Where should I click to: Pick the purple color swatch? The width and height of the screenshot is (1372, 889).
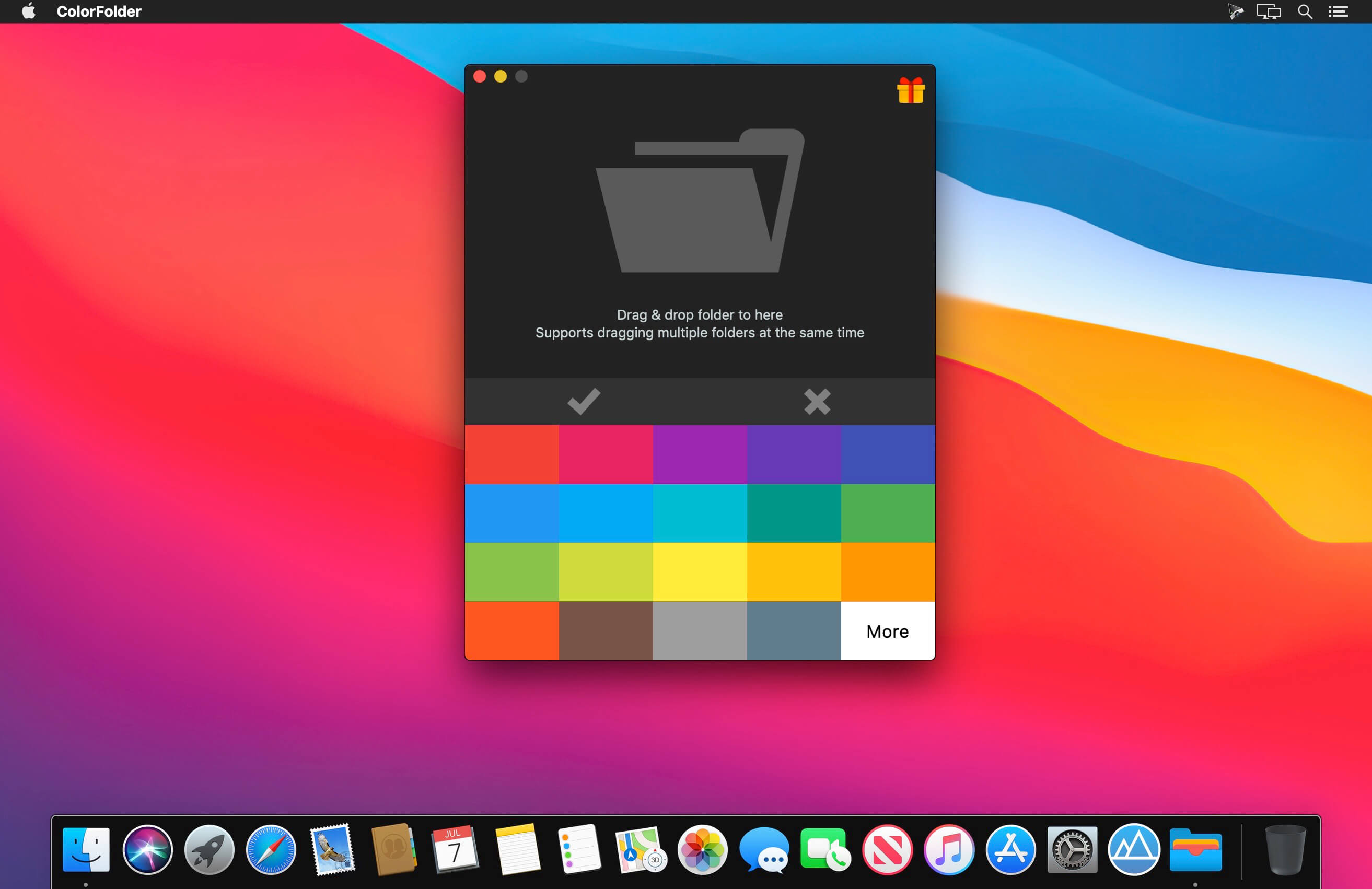point(699,454)
